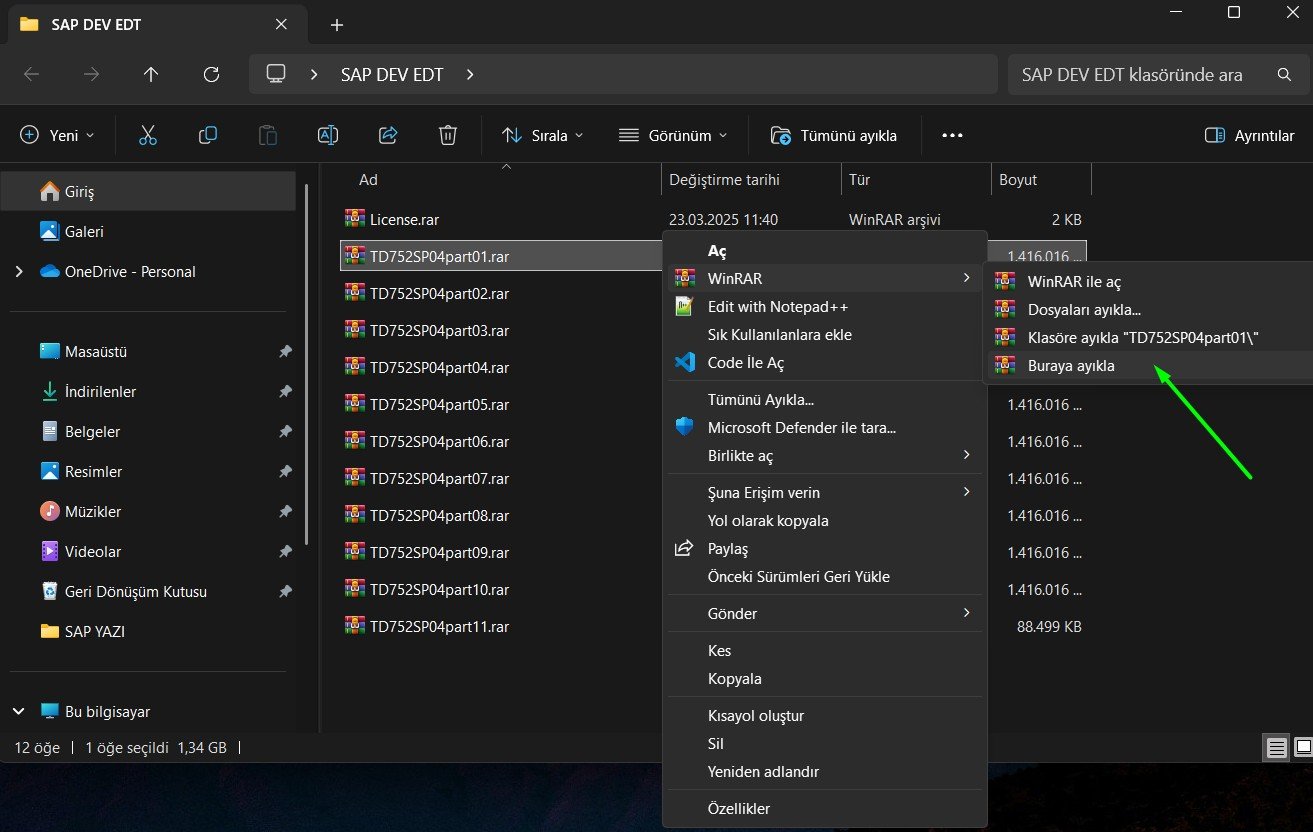The height and width of the screenshot is (832, 1313).
Task: Go up one folder with Up arrow
Action: [151, 74]
